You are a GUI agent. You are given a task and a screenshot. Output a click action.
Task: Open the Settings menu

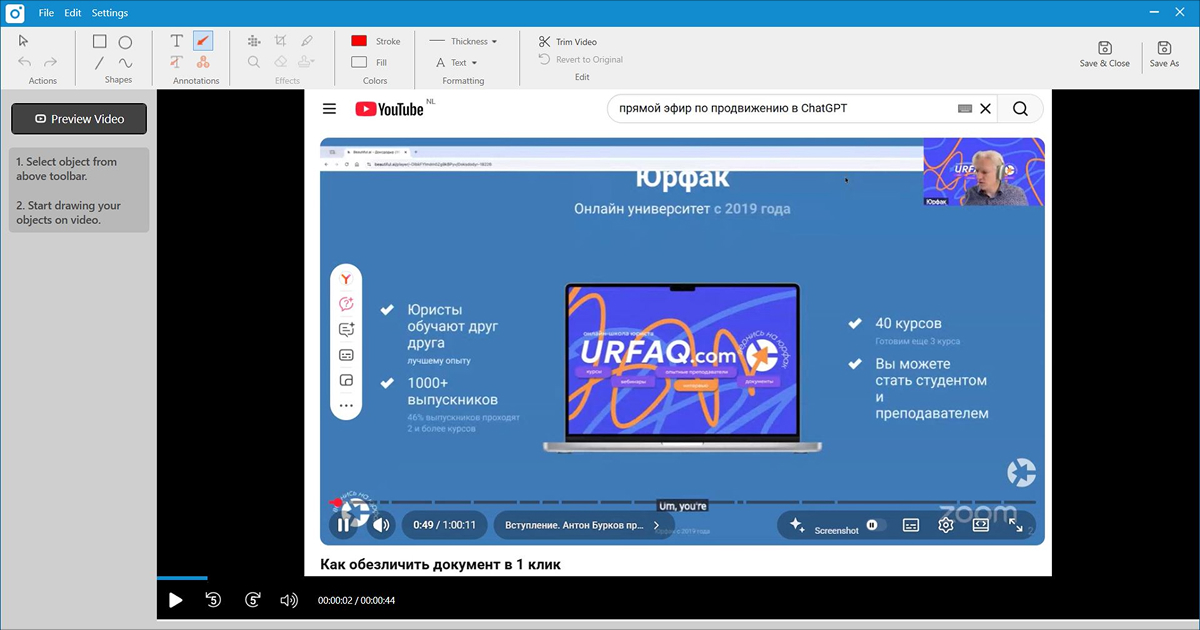tap(109, 13)
